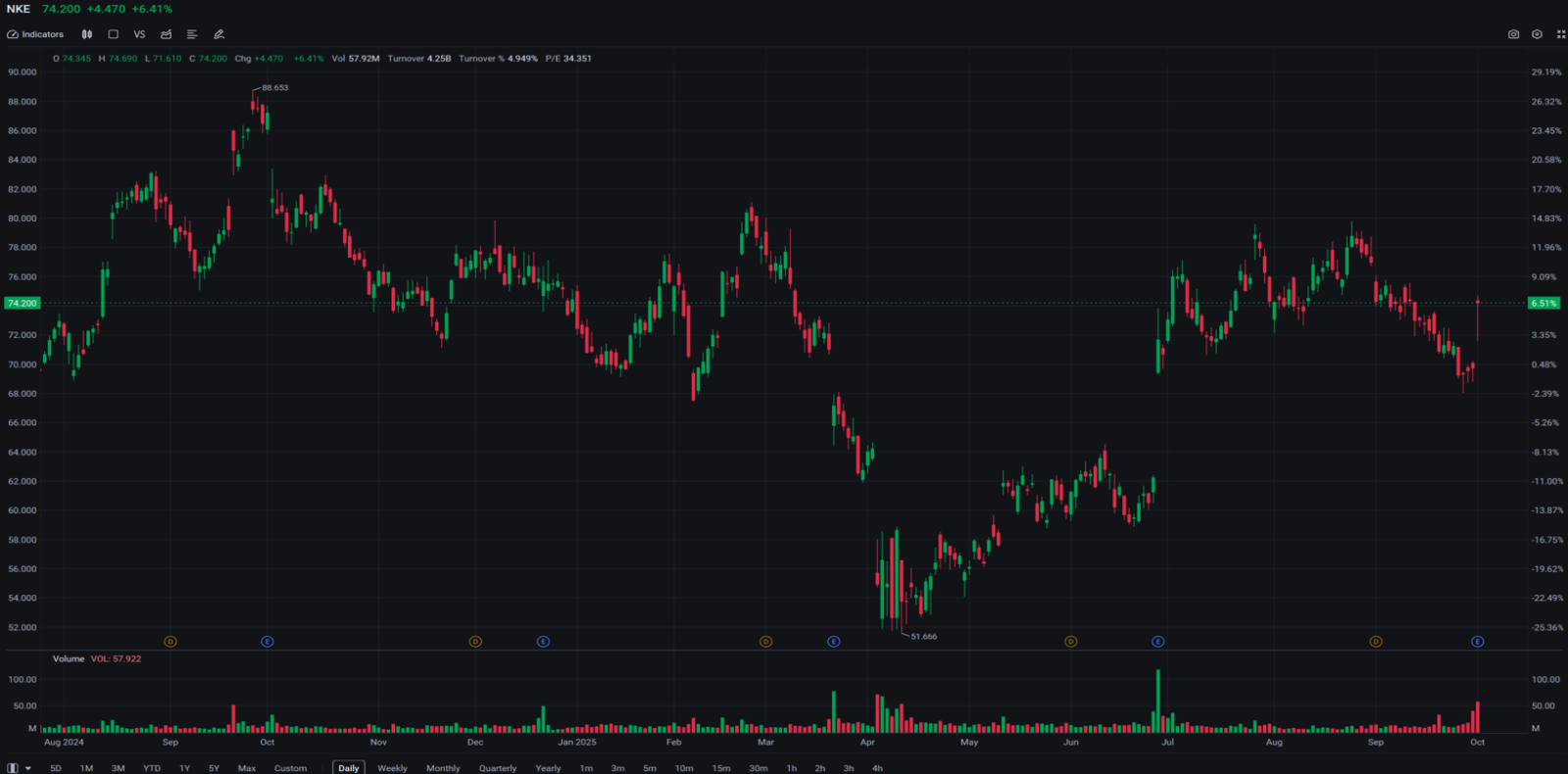This screenshot has height=774, width=1568.
Task: Click the 90.000 price axis label
Action: pyautogui.click(x=23, y=73)
